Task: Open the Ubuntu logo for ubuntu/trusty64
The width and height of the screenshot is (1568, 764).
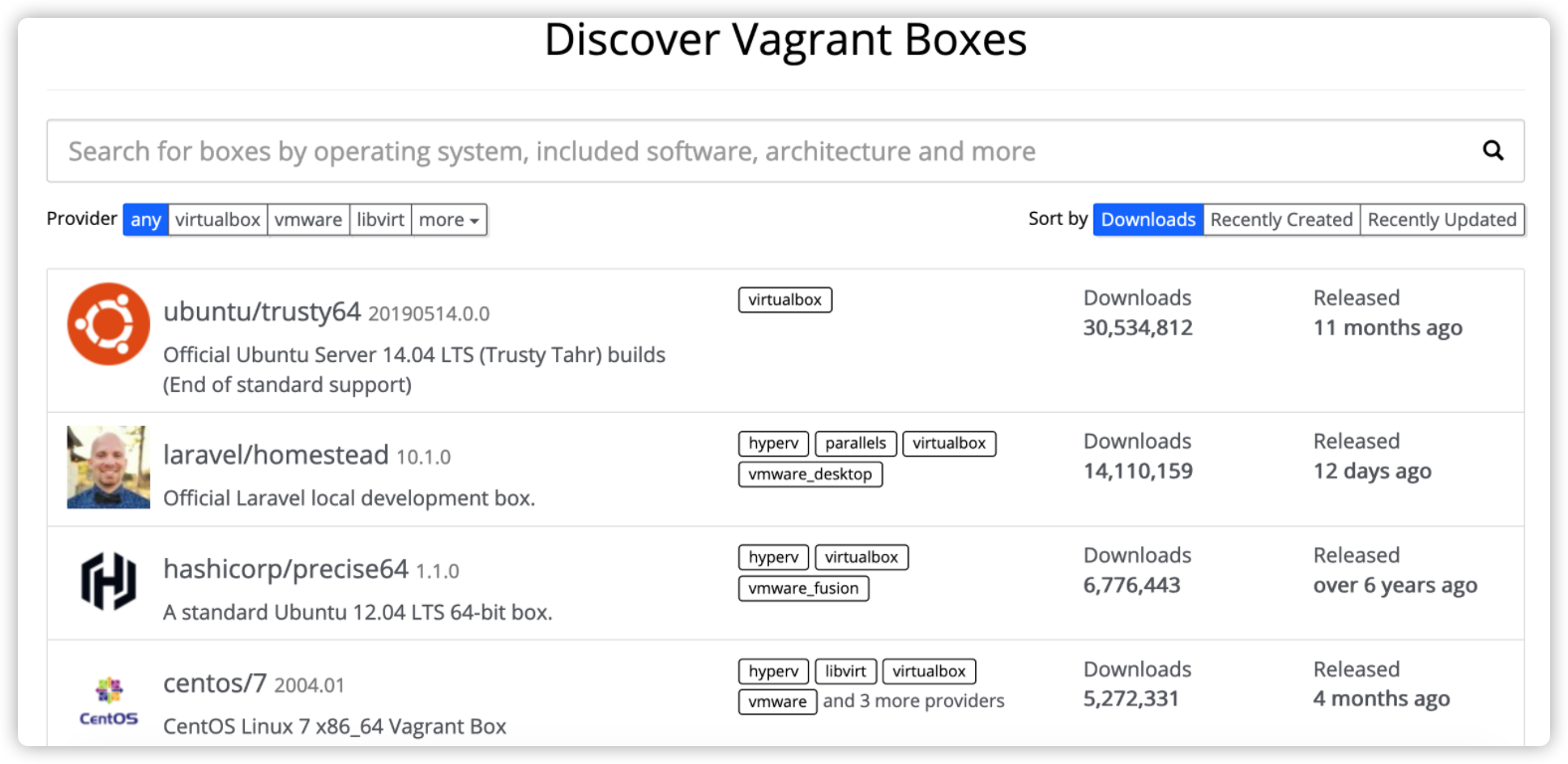Action: [x=108, y=324]
